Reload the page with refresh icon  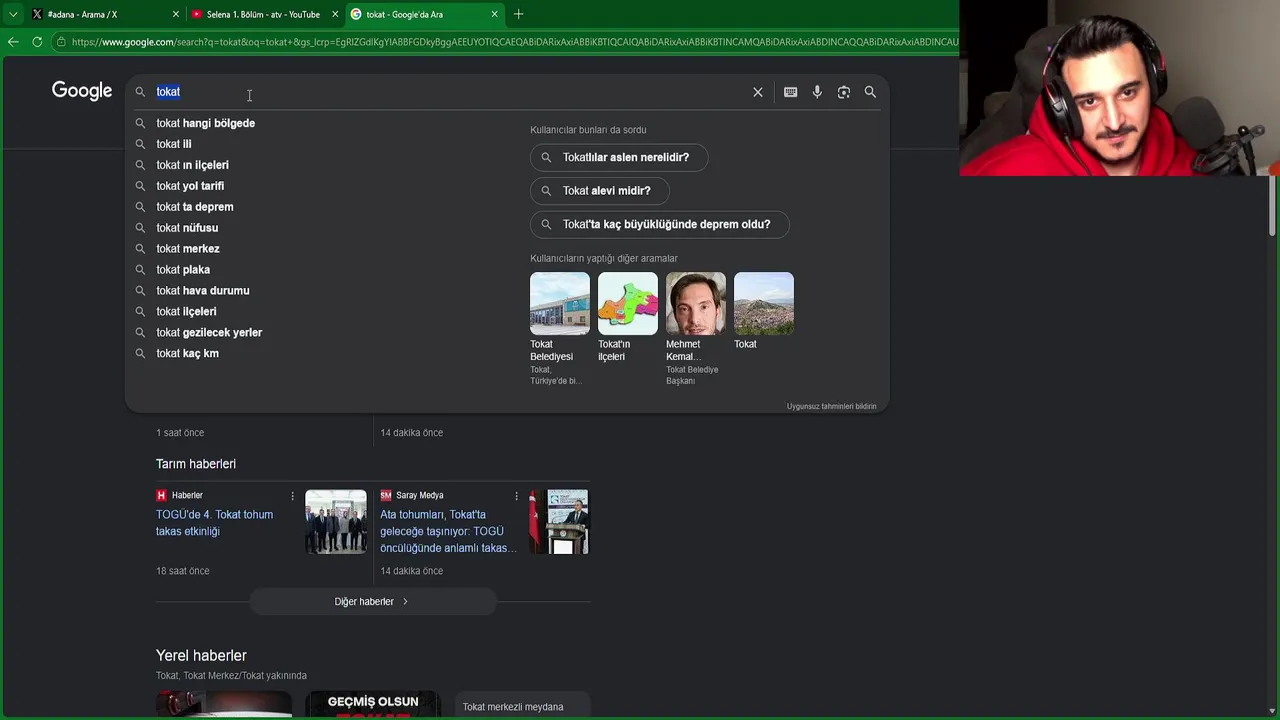[37, 42]
